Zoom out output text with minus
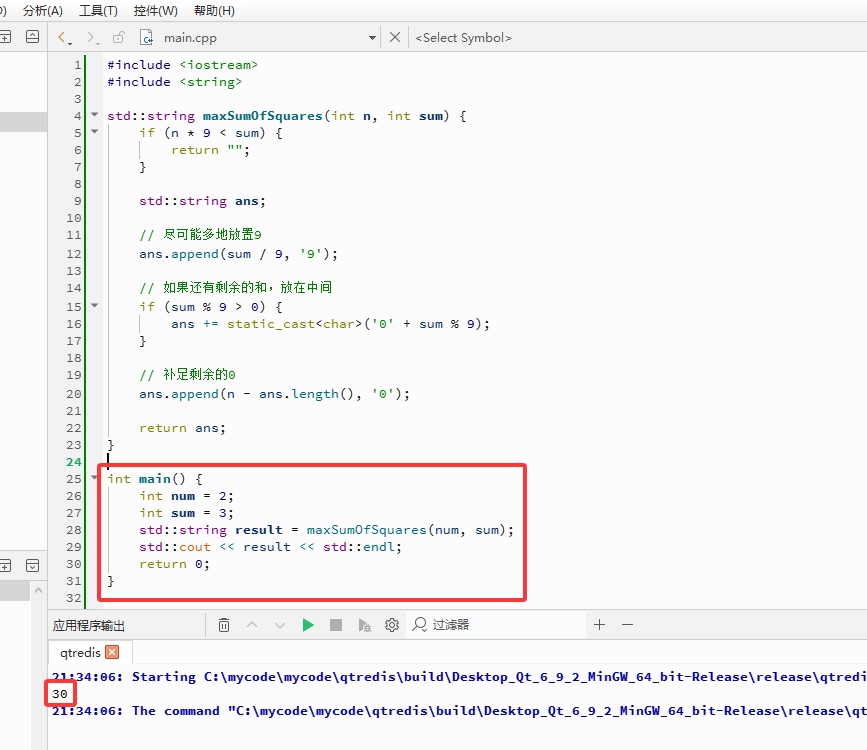 point(627,625)
